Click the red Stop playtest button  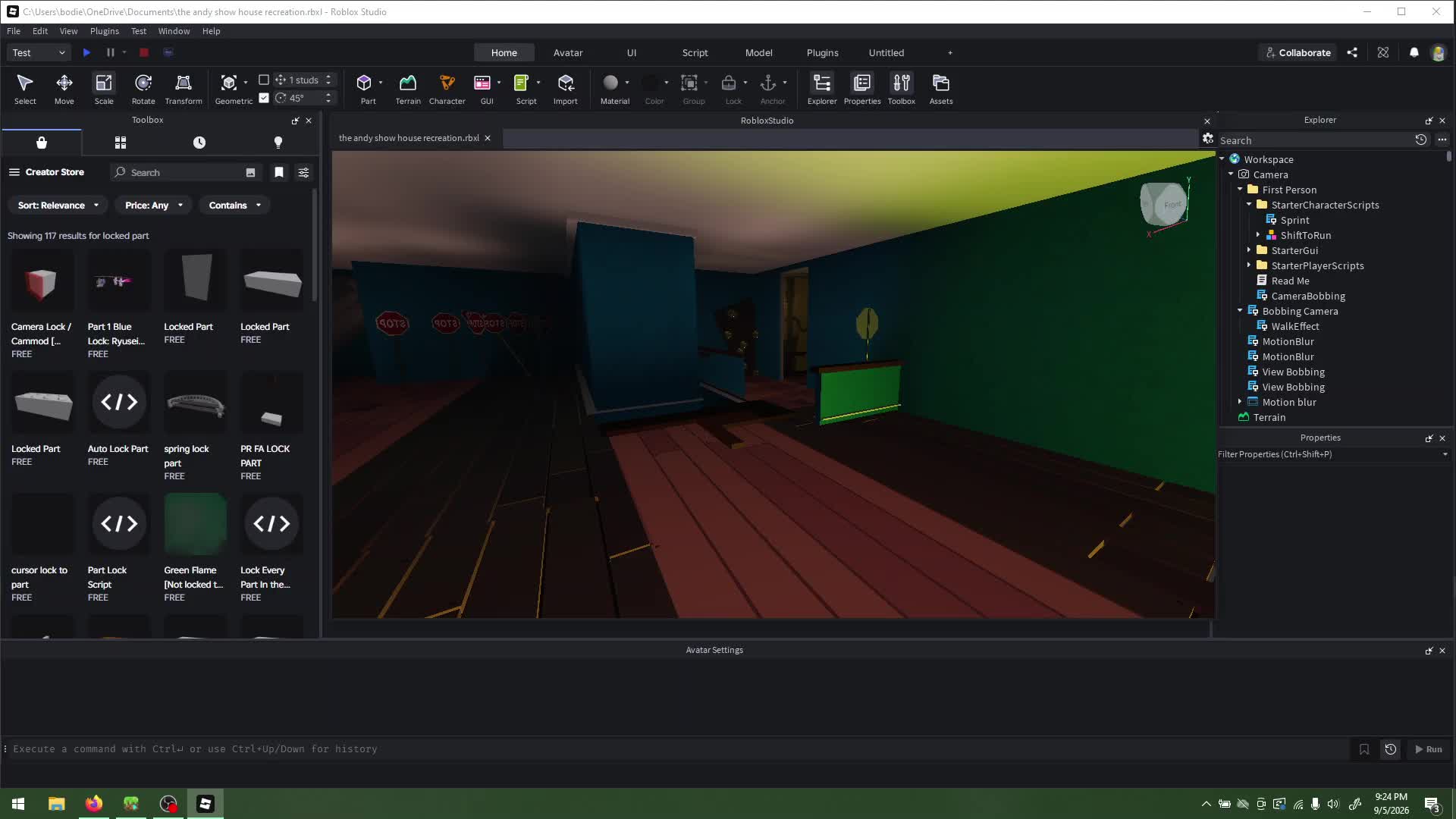(143, 52)
